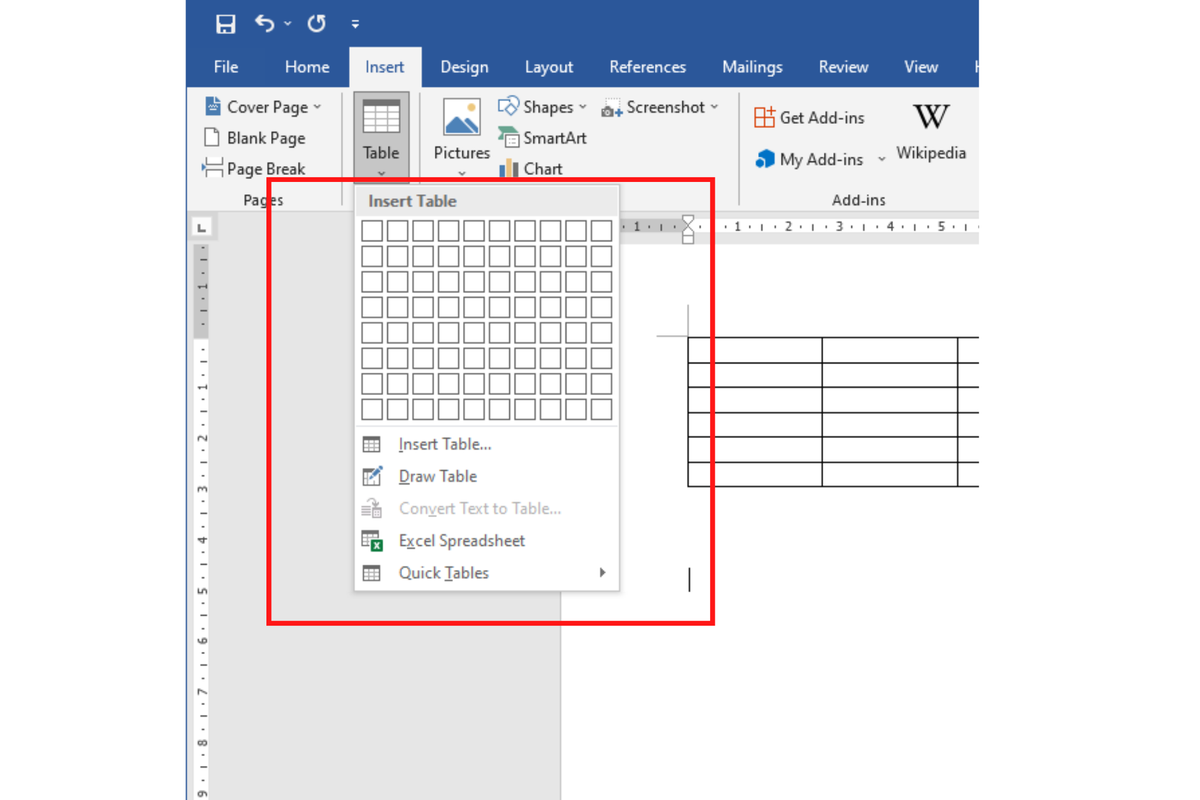Expand the Quick Tables submenu
Screen dimensions: 1200x800
(x=486, y=573)
